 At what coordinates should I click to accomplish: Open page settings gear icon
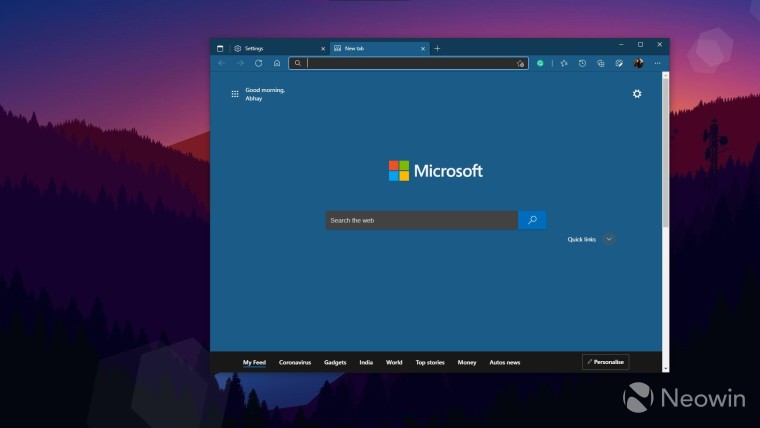tap(637, 94)
